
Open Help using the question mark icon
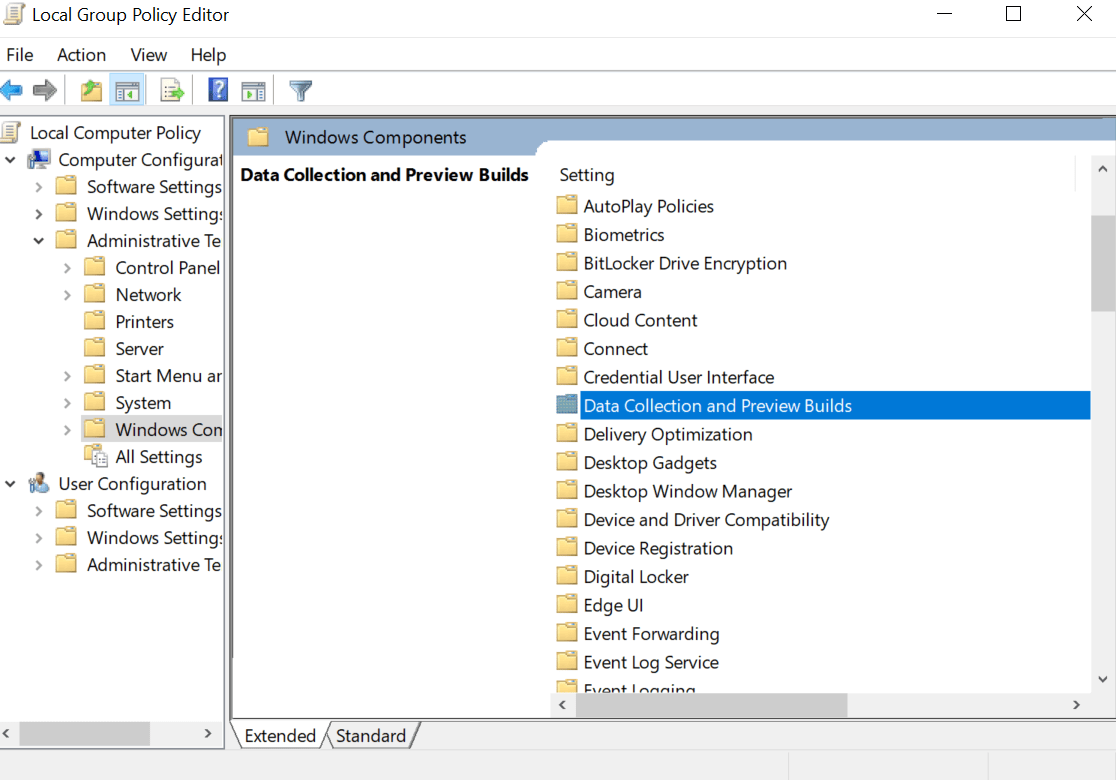pyautogui.click(x=217, y=90)
